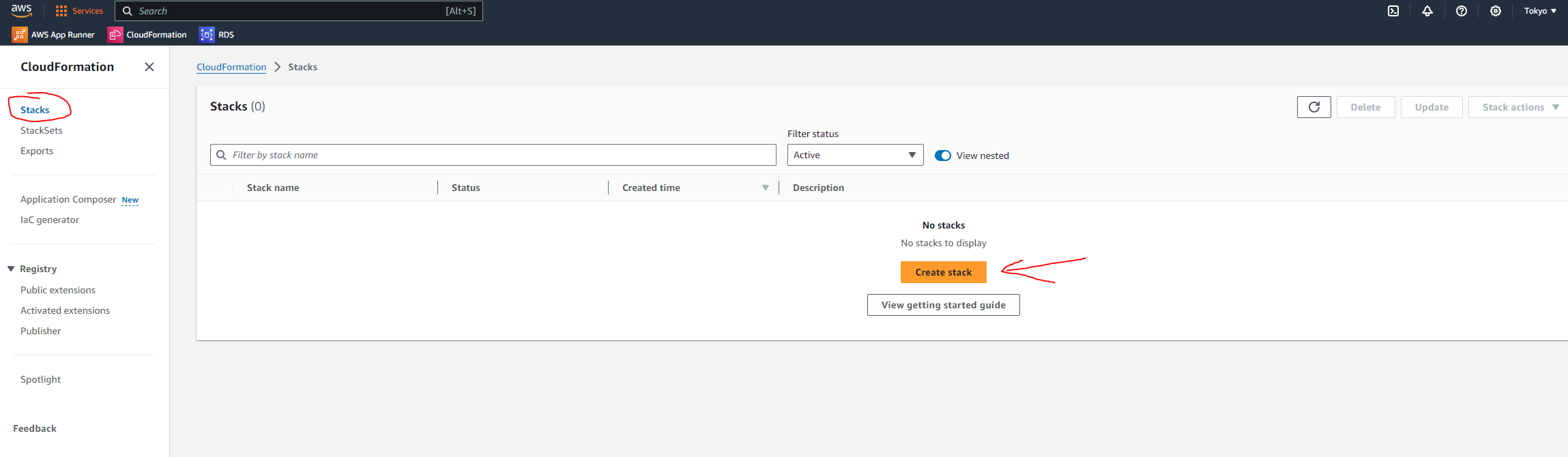
Task: Click the Status column header
Action: [x=466, y=188]
